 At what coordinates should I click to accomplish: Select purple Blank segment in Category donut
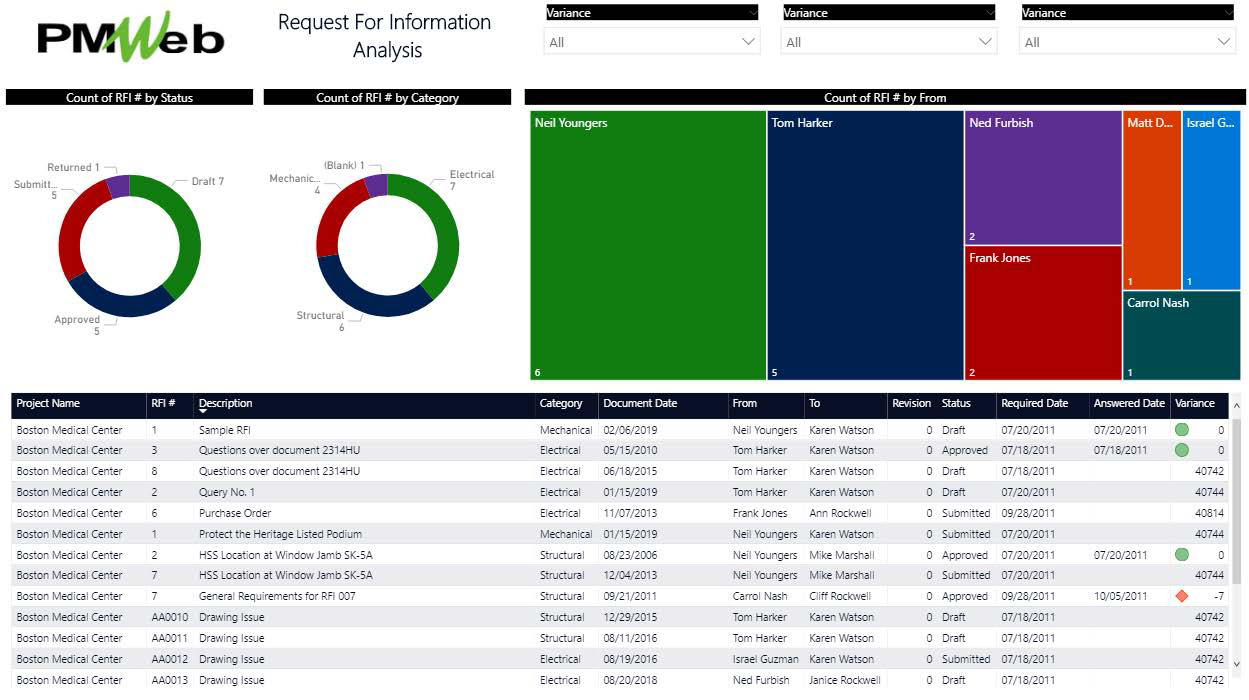[376, 186]
